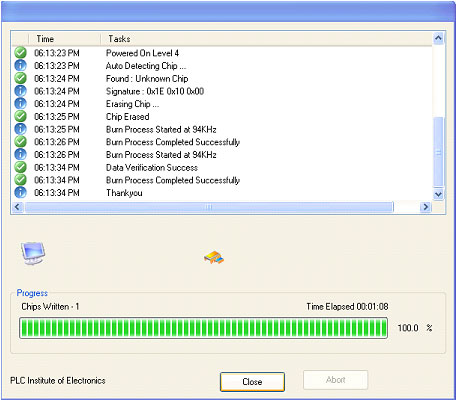Click the green check icon for Found: Unknown Chip
Screen dimensions: 457x401
coord(20,78)
